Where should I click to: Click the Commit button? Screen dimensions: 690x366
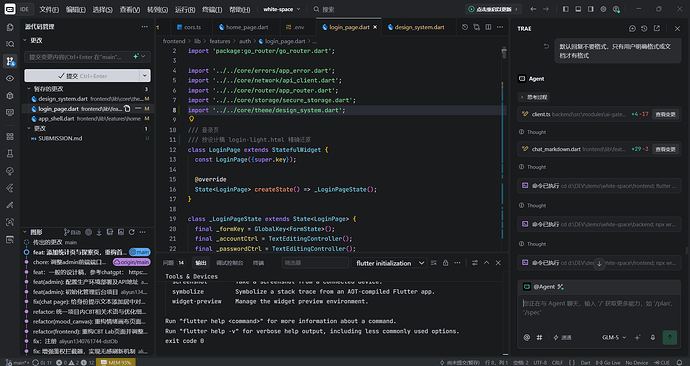pyautogui.click(x=82, y=76)
